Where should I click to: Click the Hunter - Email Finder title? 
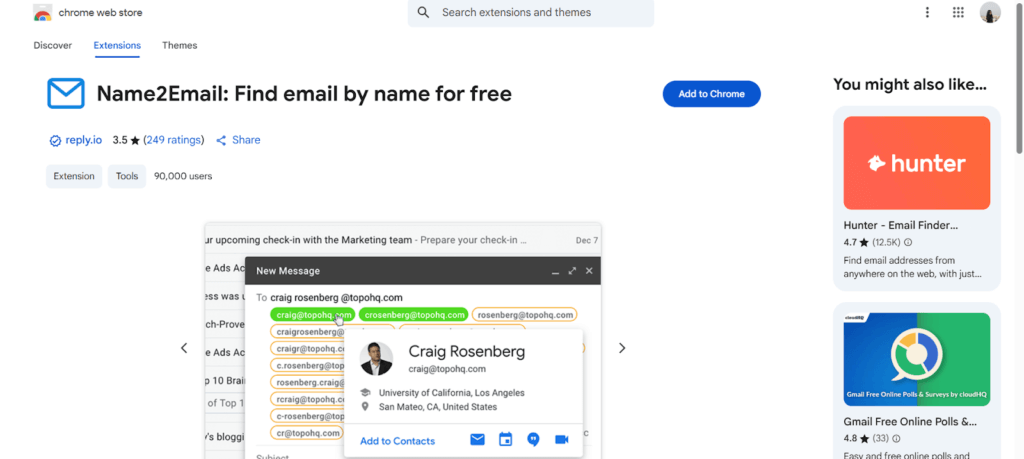[901, 225]
